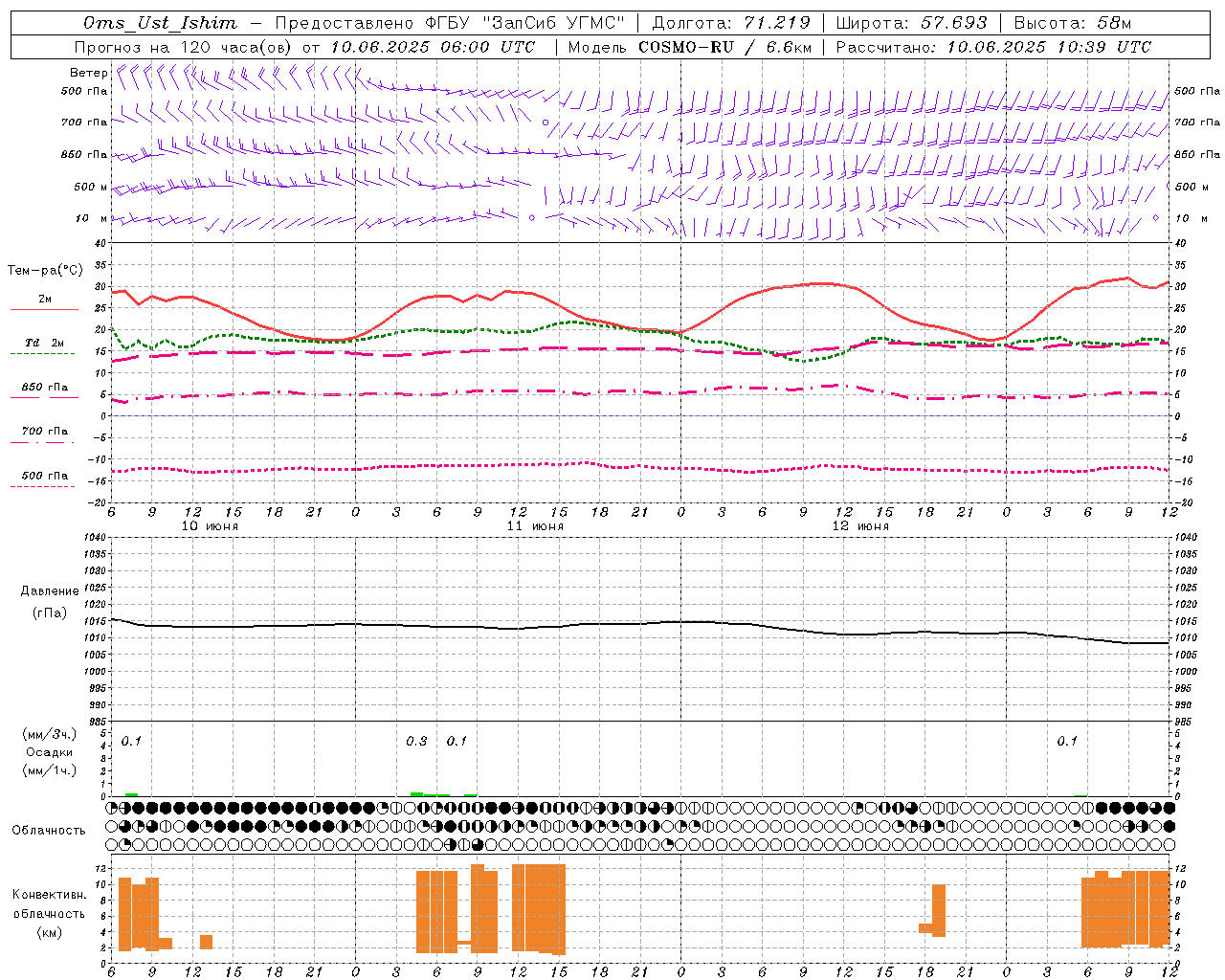This screenshot has width=1225, height=980.
Task: Click the "Облачность" cloudiness label
Action: coord(49,830)
